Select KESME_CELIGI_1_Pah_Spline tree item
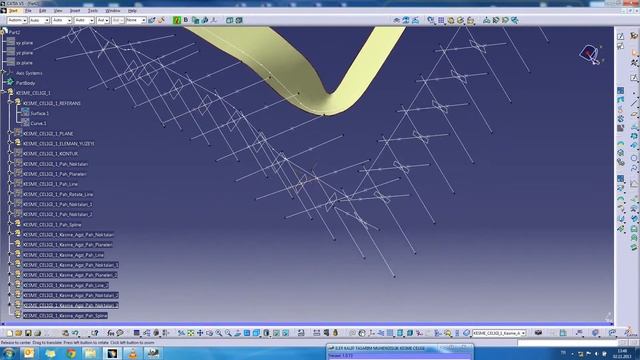 (52, 224)
